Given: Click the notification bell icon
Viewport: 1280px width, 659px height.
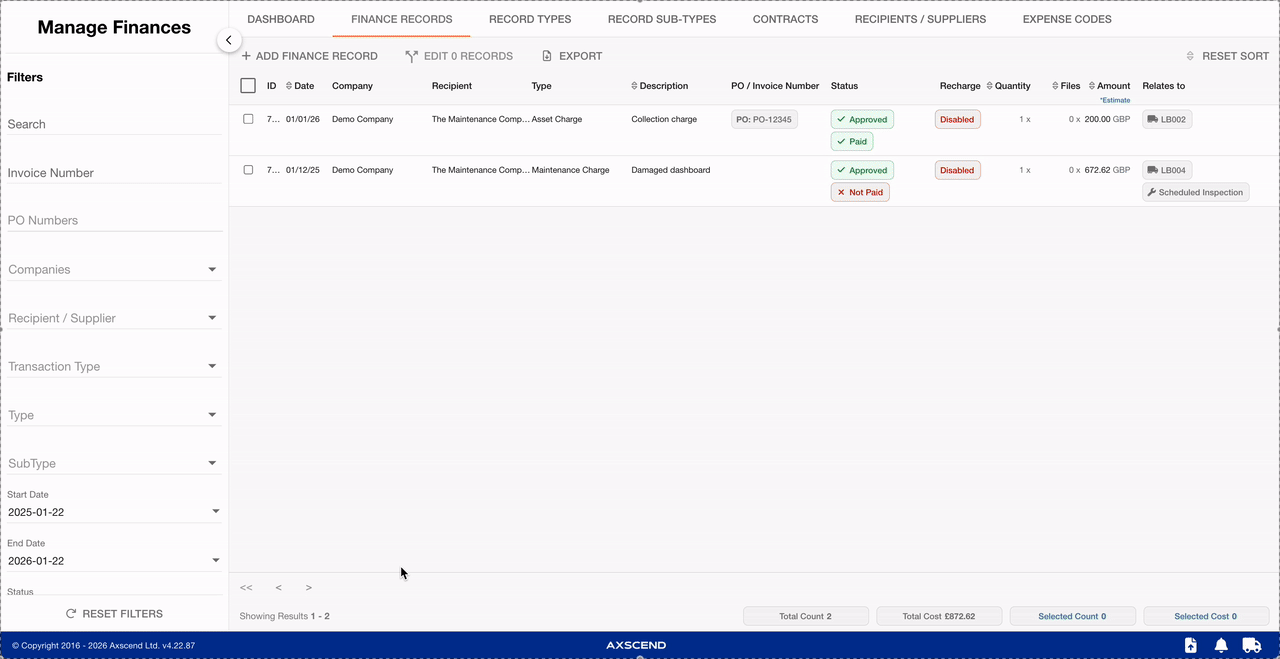Looking at the screenshot, I should click(1221, 646).
